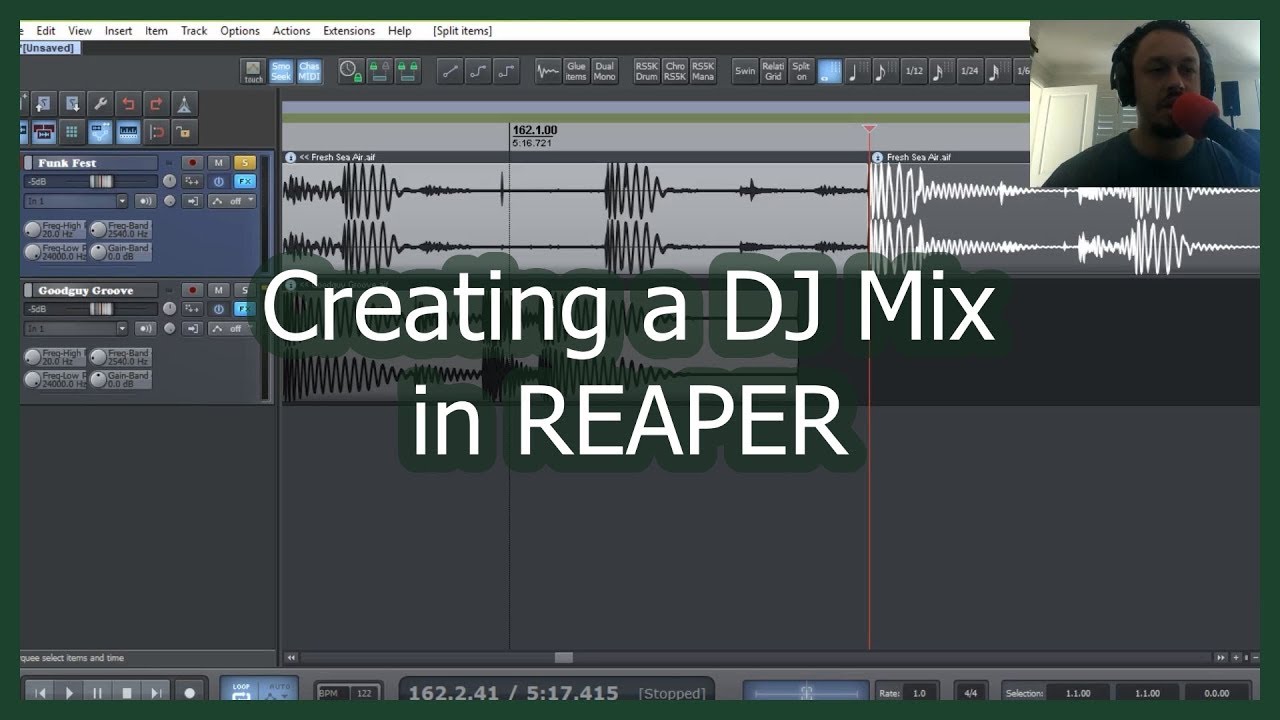Click the RS5K Drum button
Screen dimensions: 1280x720
tap(646, 71)
